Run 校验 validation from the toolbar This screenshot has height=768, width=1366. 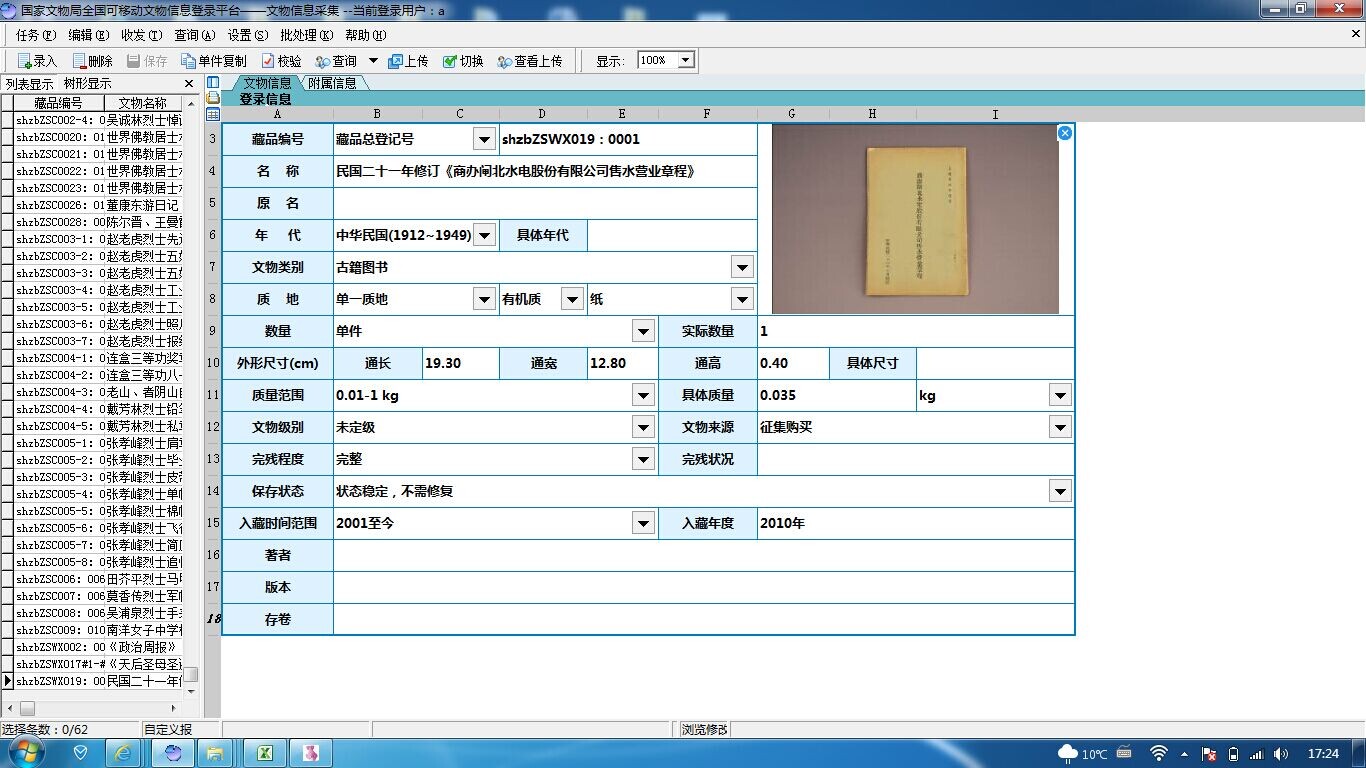(x=281, y=61)
